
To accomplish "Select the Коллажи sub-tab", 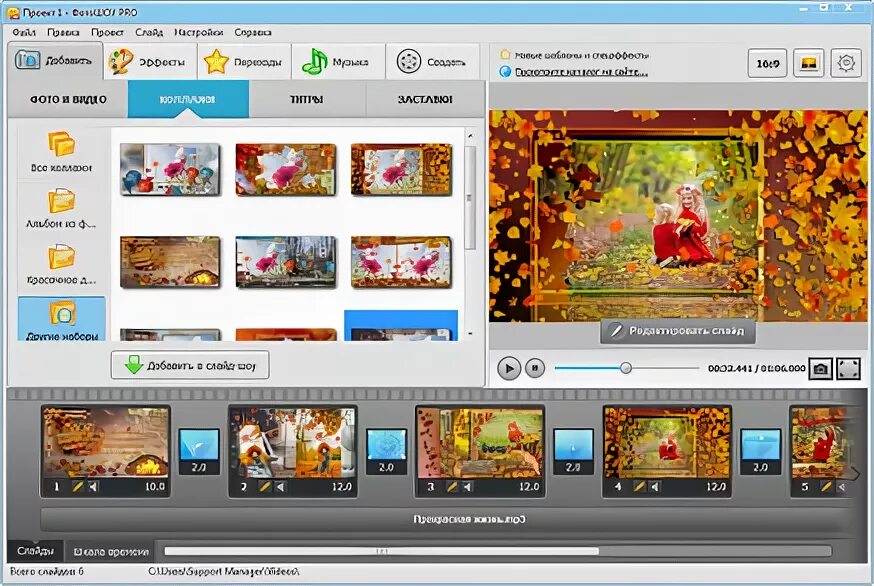I will pos(188,99).
